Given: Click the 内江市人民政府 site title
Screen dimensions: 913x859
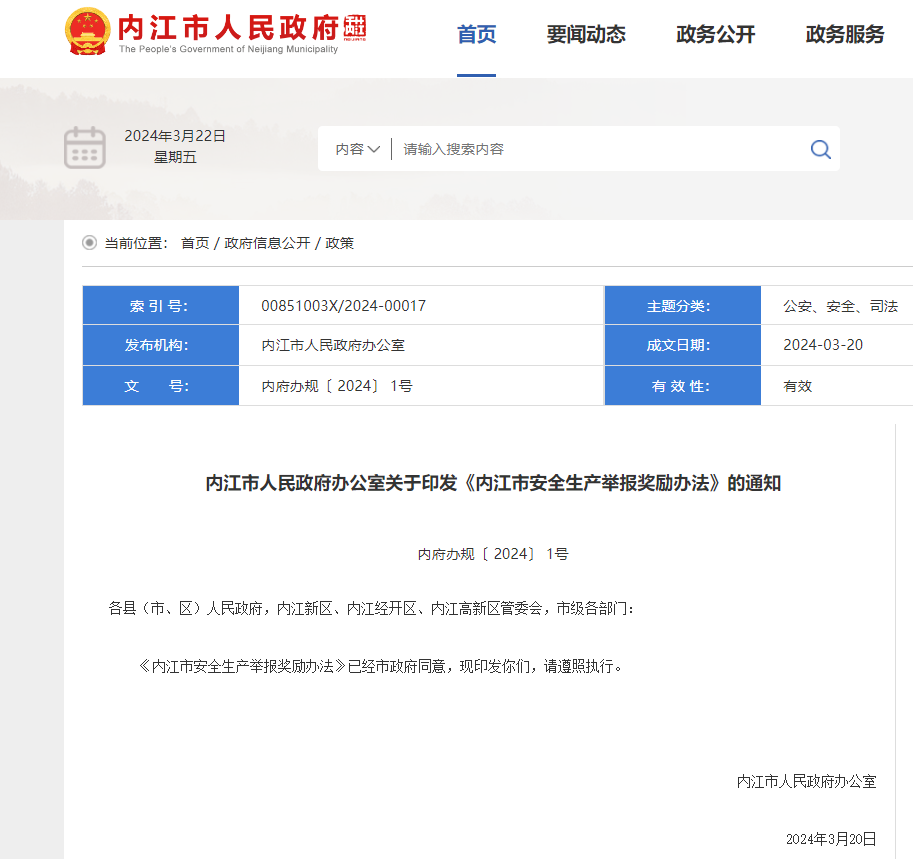Looking at the screenshot, I should [228, 26].
